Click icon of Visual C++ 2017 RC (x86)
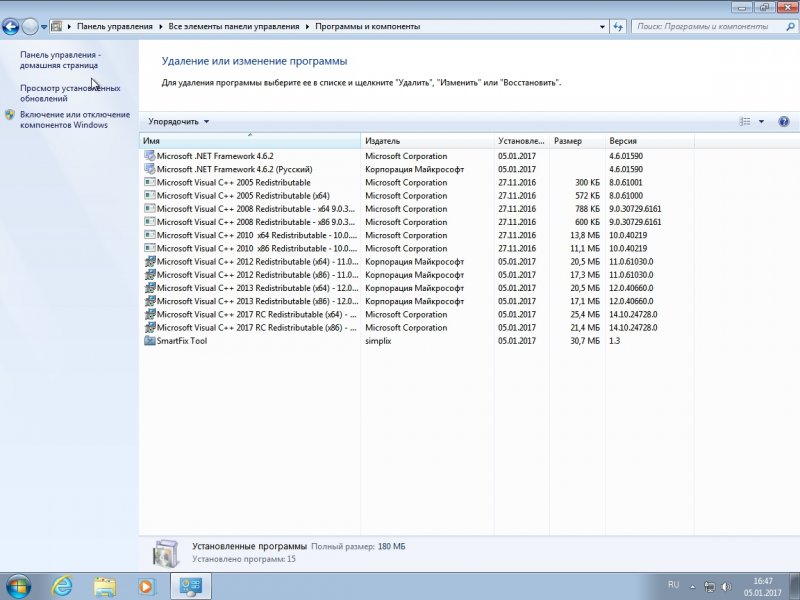The width and height of the screenshot is (800, 600). (x=149, y=328)
